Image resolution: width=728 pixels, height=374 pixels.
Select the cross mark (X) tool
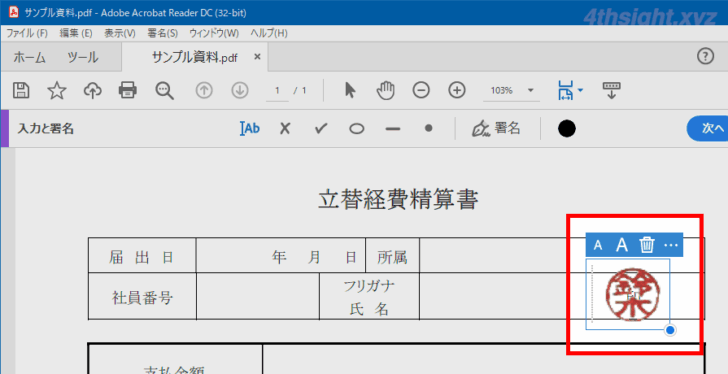point(285,129)
